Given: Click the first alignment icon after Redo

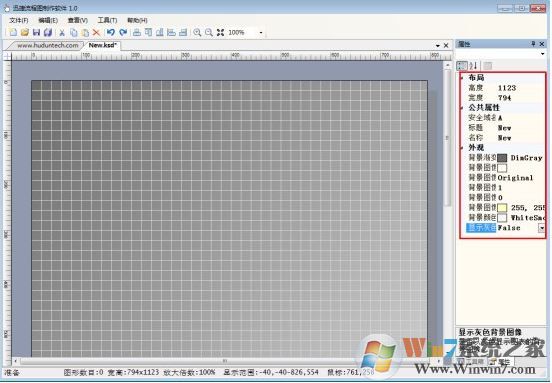Looking at the screenshot, I should tap(137, 33).
